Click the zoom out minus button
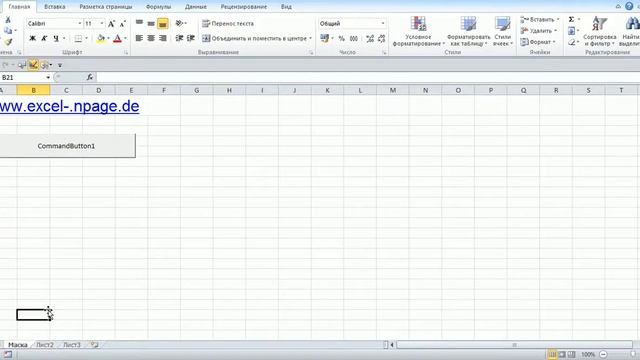 603,354
